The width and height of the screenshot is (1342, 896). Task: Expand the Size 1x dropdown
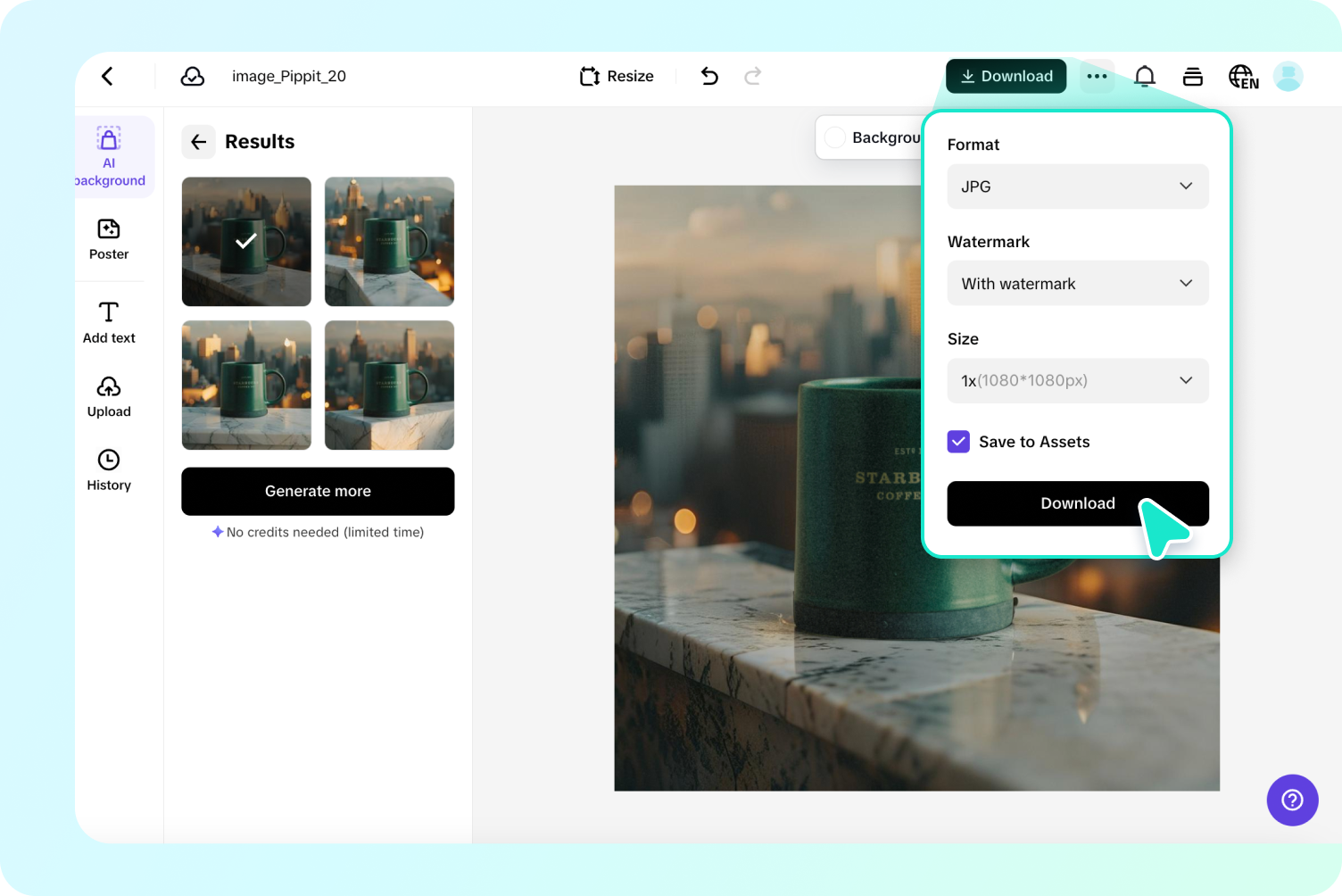click(1078, 380)
